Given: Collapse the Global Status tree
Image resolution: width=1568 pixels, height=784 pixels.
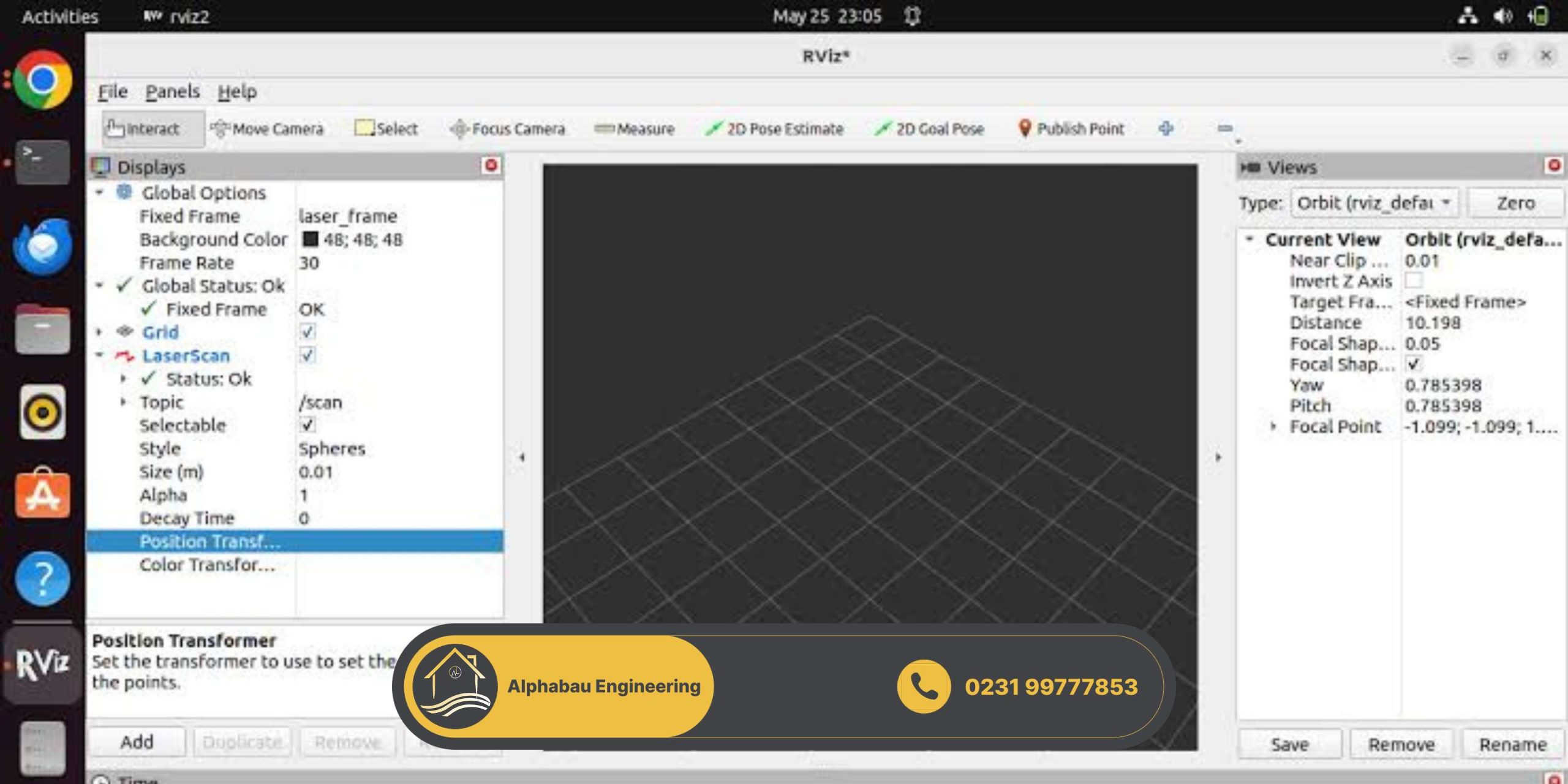Looking at the screenshot, I should pyautogui.click(x=99, y=285).
